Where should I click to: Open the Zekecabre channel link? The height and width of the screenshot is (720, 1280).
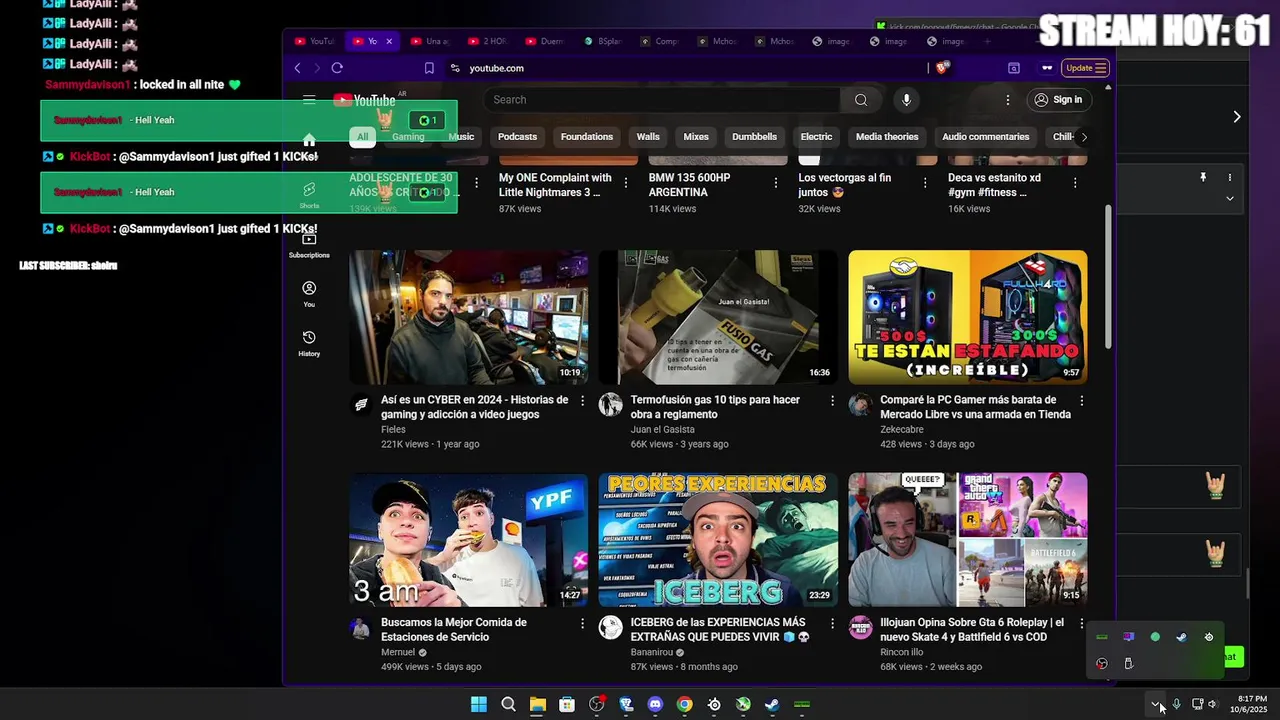901,429
